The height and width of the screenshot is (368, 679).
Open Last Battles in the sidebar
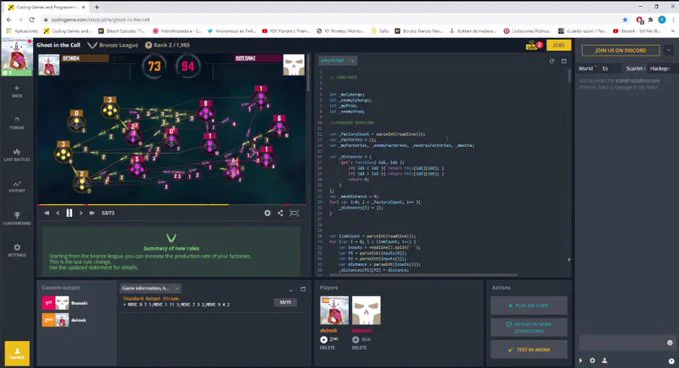pos(17,155)
